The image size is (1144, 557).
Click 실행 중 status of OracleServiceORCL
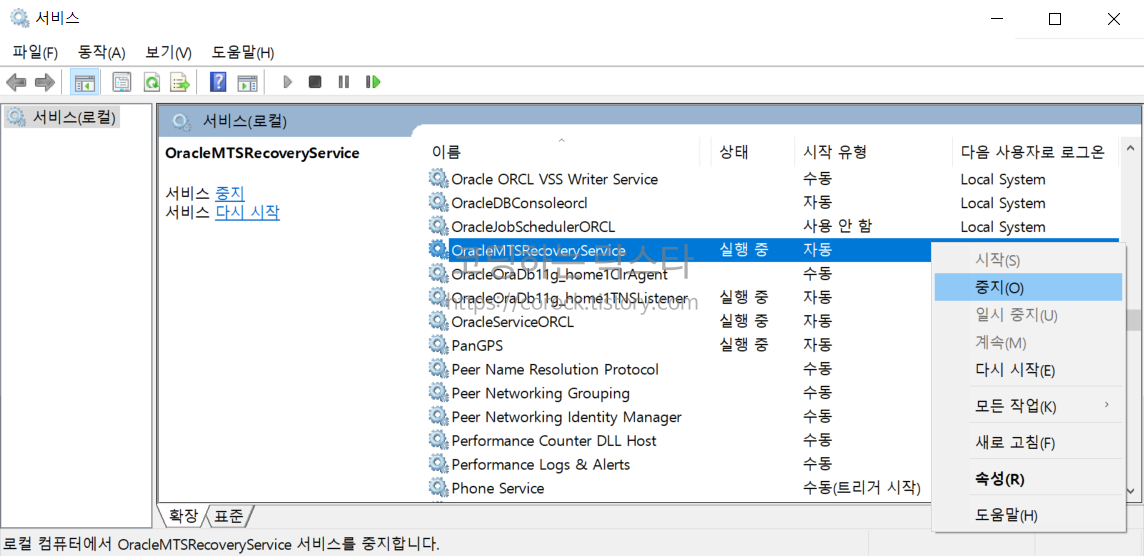(743, 321)
